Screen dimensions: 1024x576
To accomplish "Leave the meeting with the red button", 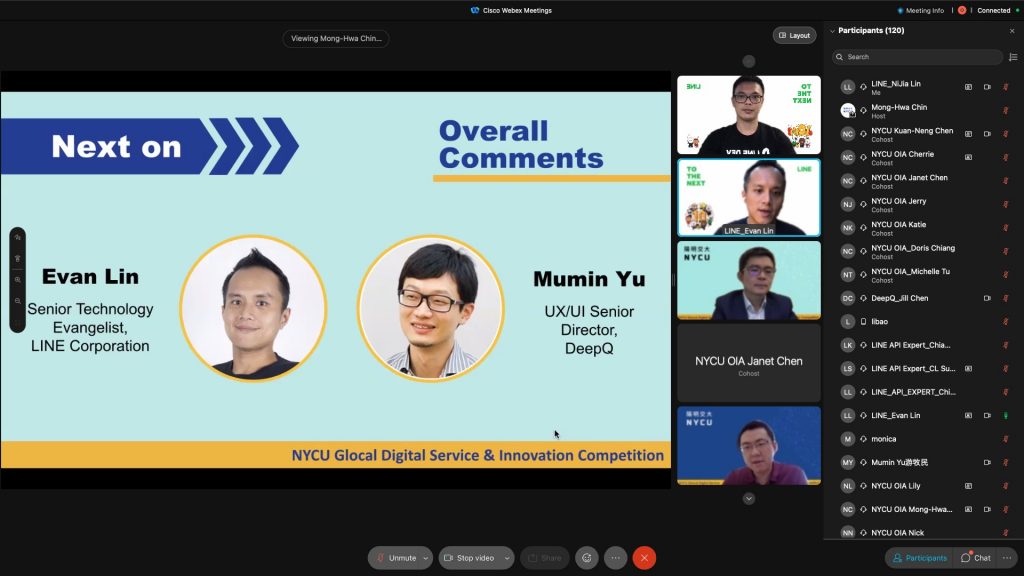I will pyautogui.click(x=644, y=558).
